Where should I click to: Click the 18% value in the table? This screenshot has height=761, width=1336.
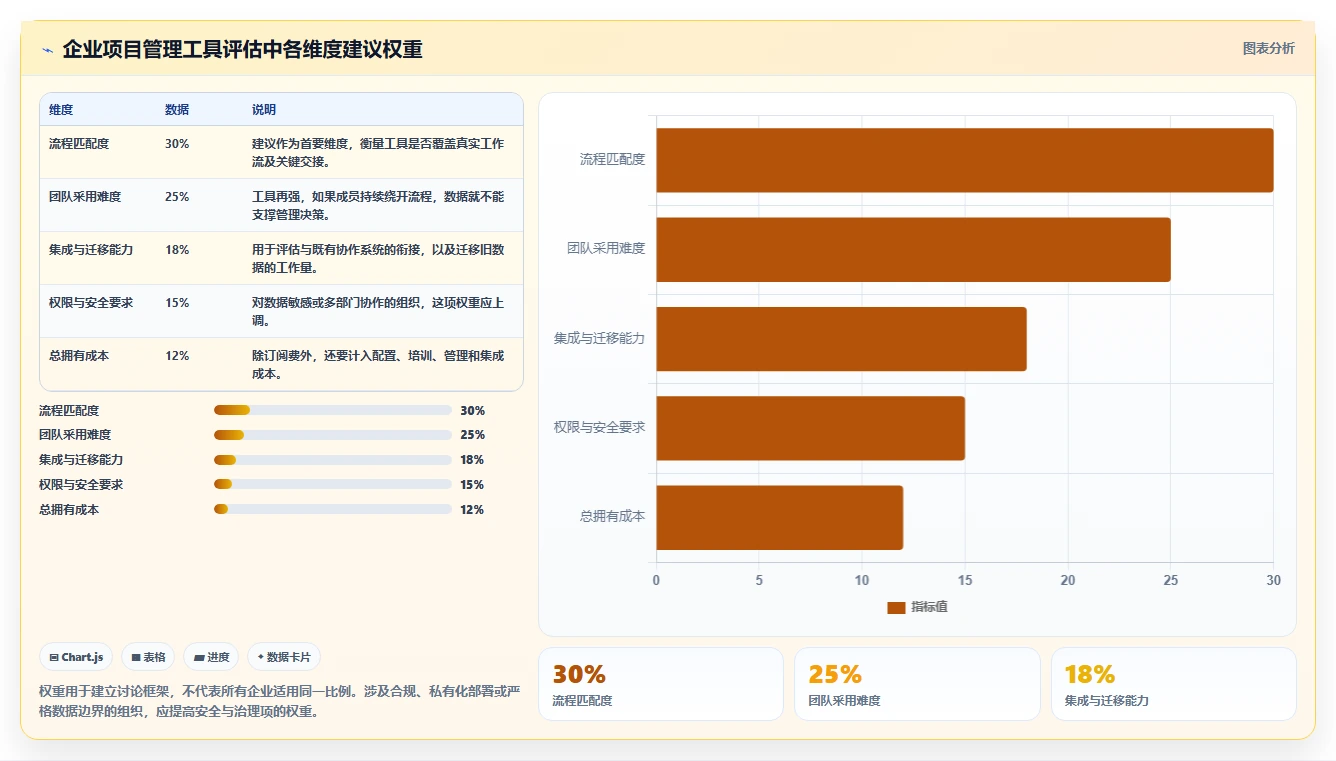click(x=177, y=250)
